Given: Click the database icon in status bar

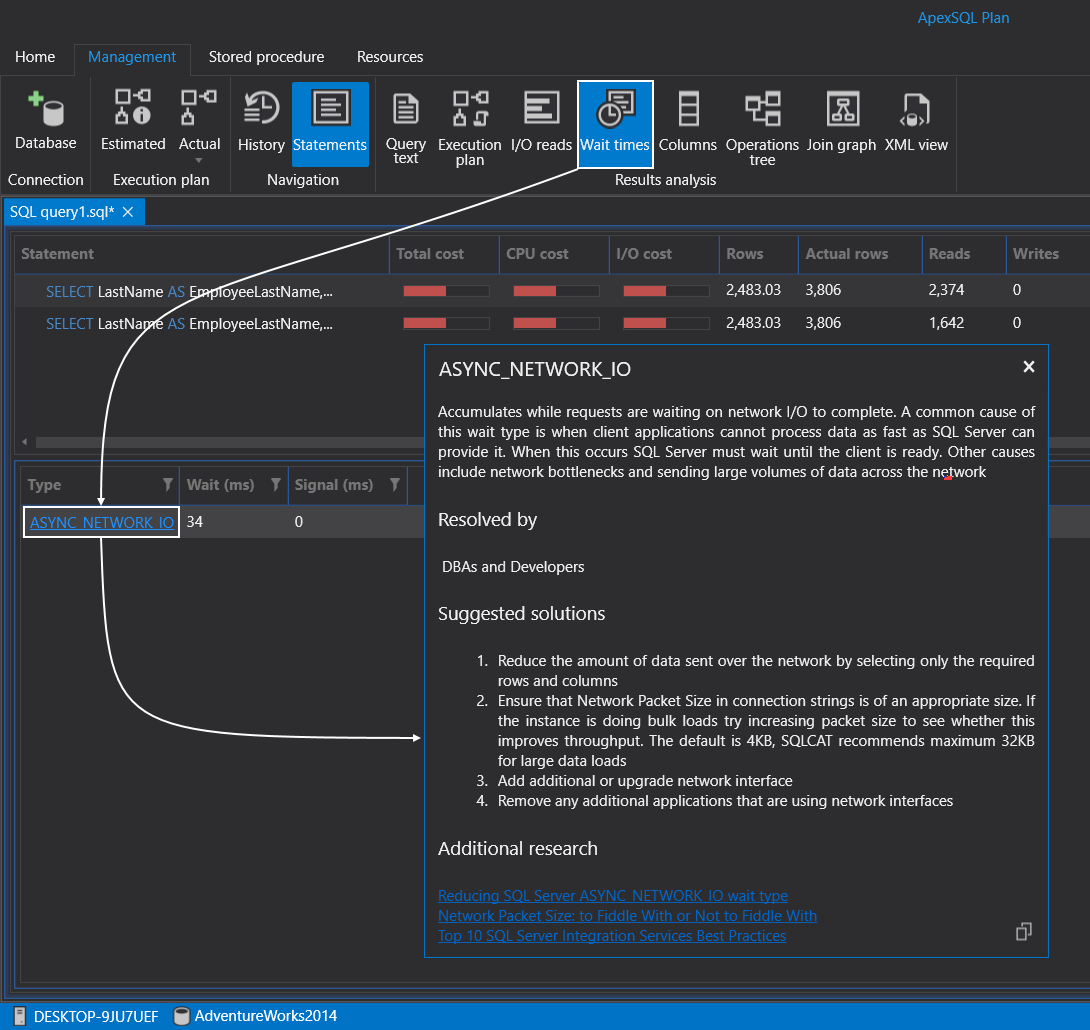Looking at the screenshot, I should (181, 1016).
